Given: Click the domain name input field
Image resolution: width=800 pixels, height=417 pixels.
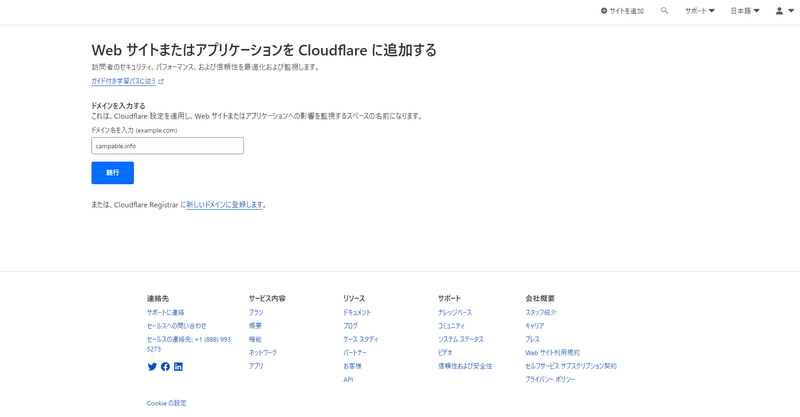Looking at the screenshot, I should point(167,146).
